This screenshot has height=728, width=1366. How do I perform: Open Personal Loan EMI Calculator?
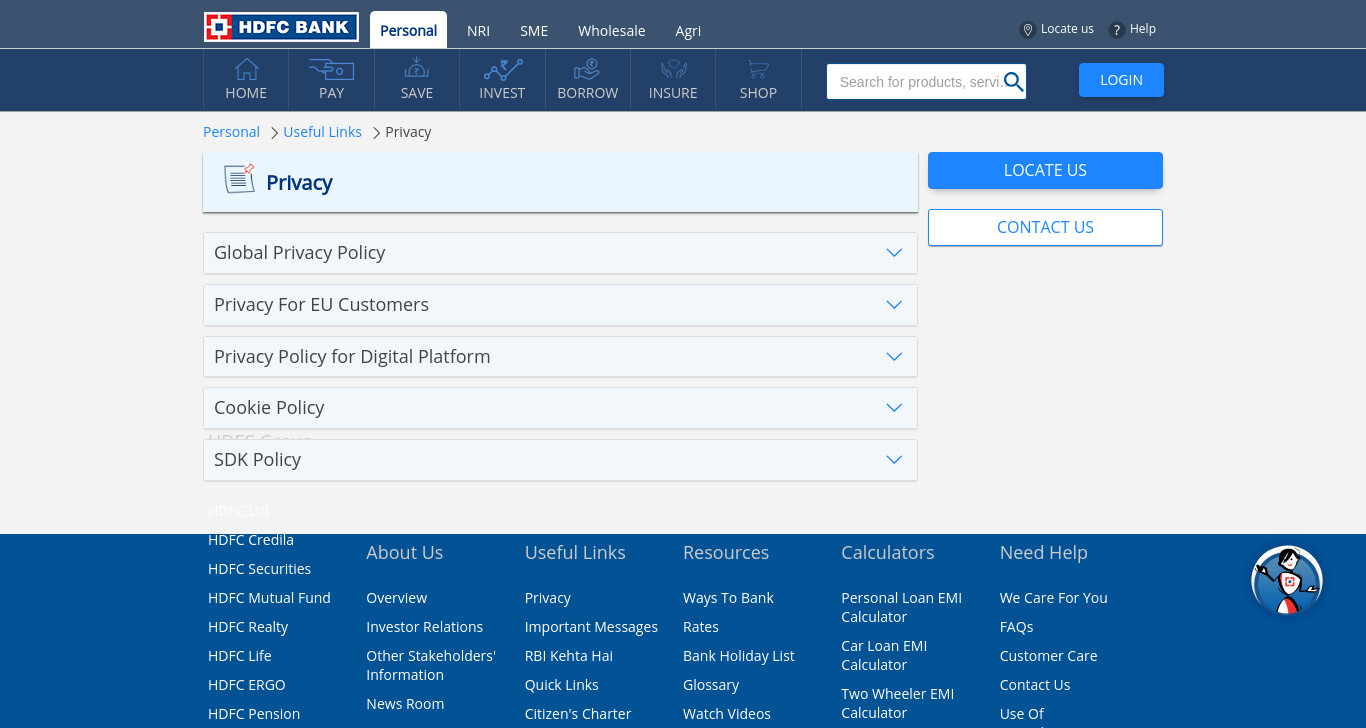pos(901,608)
